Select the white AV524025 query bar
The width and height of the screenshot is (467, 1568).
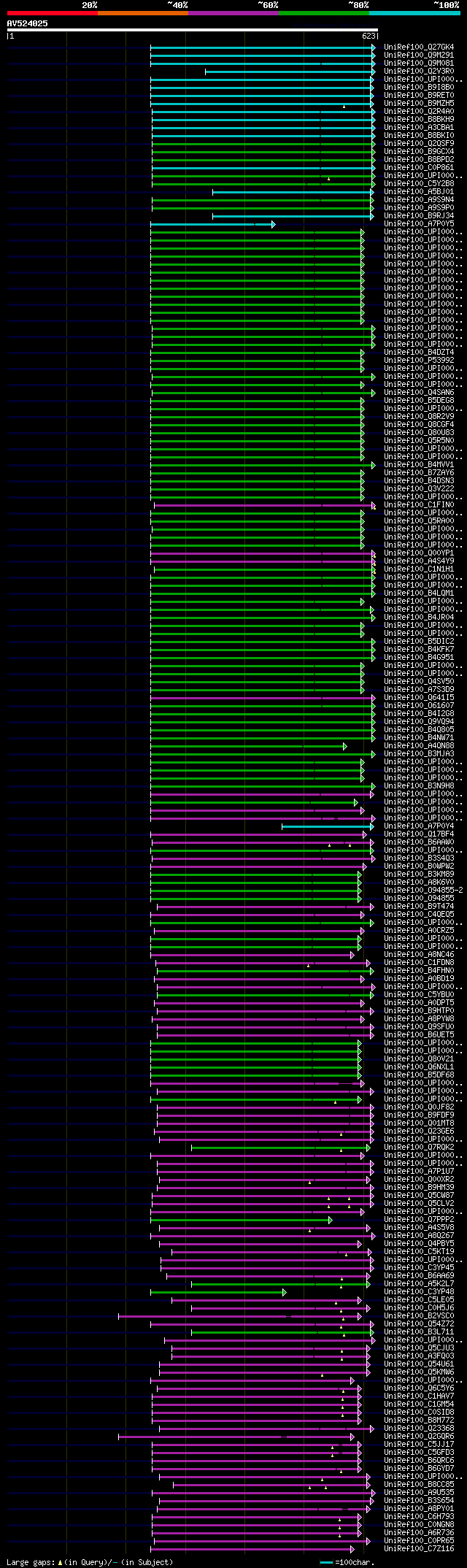pos(193,30)
